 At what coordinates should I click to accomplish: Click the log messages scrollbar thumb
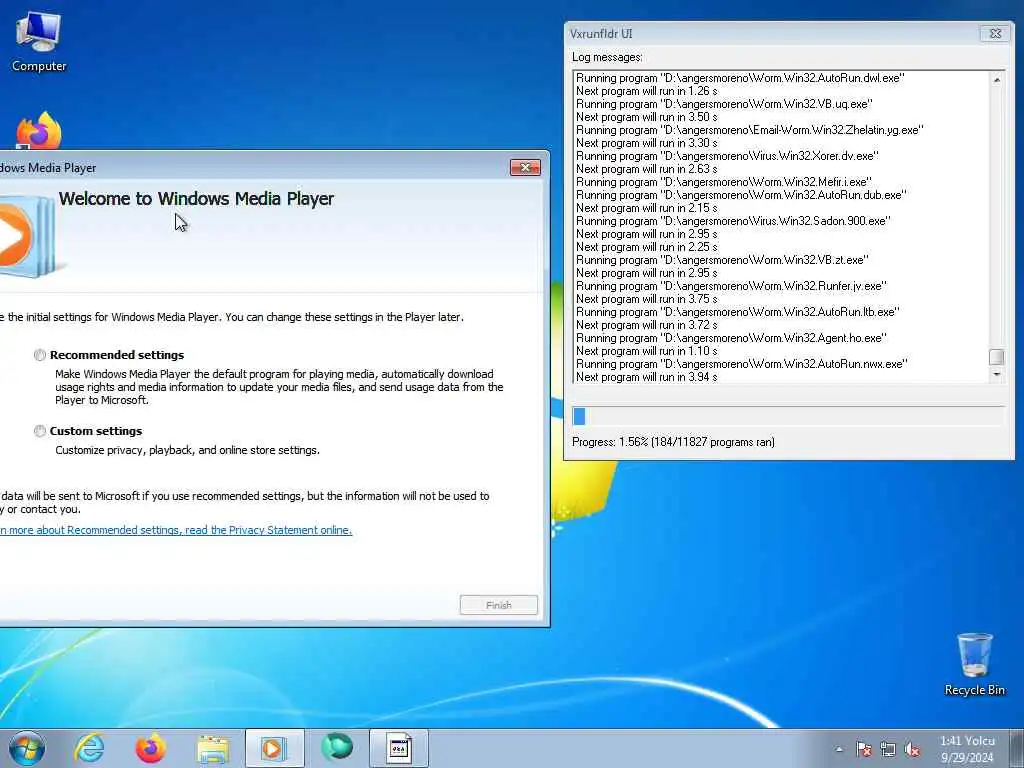click(997, 357)
